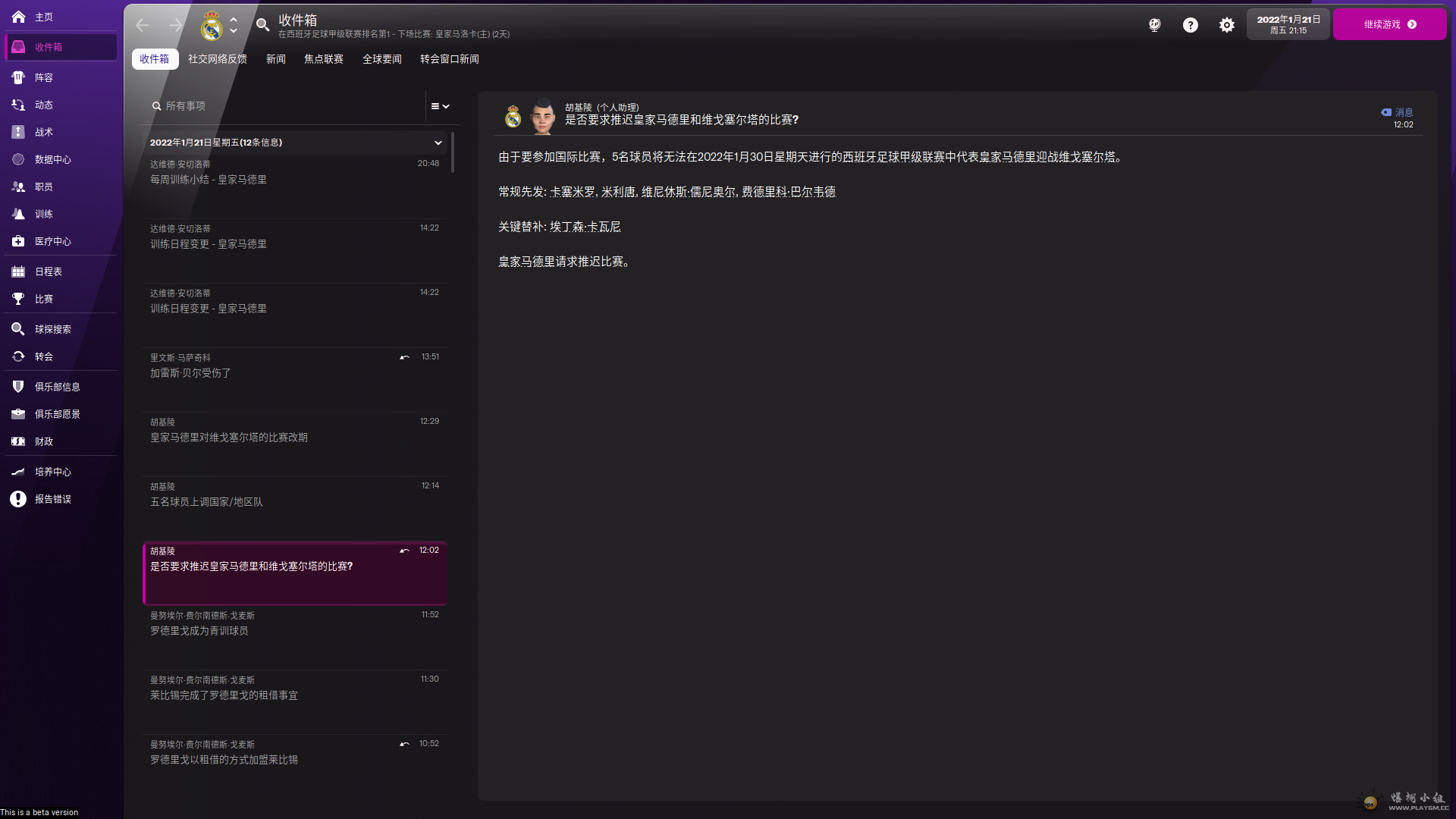Open the 阵容 squad shirt icon
This screenshot has height=819, width=1456.
[x=18, y=77]
